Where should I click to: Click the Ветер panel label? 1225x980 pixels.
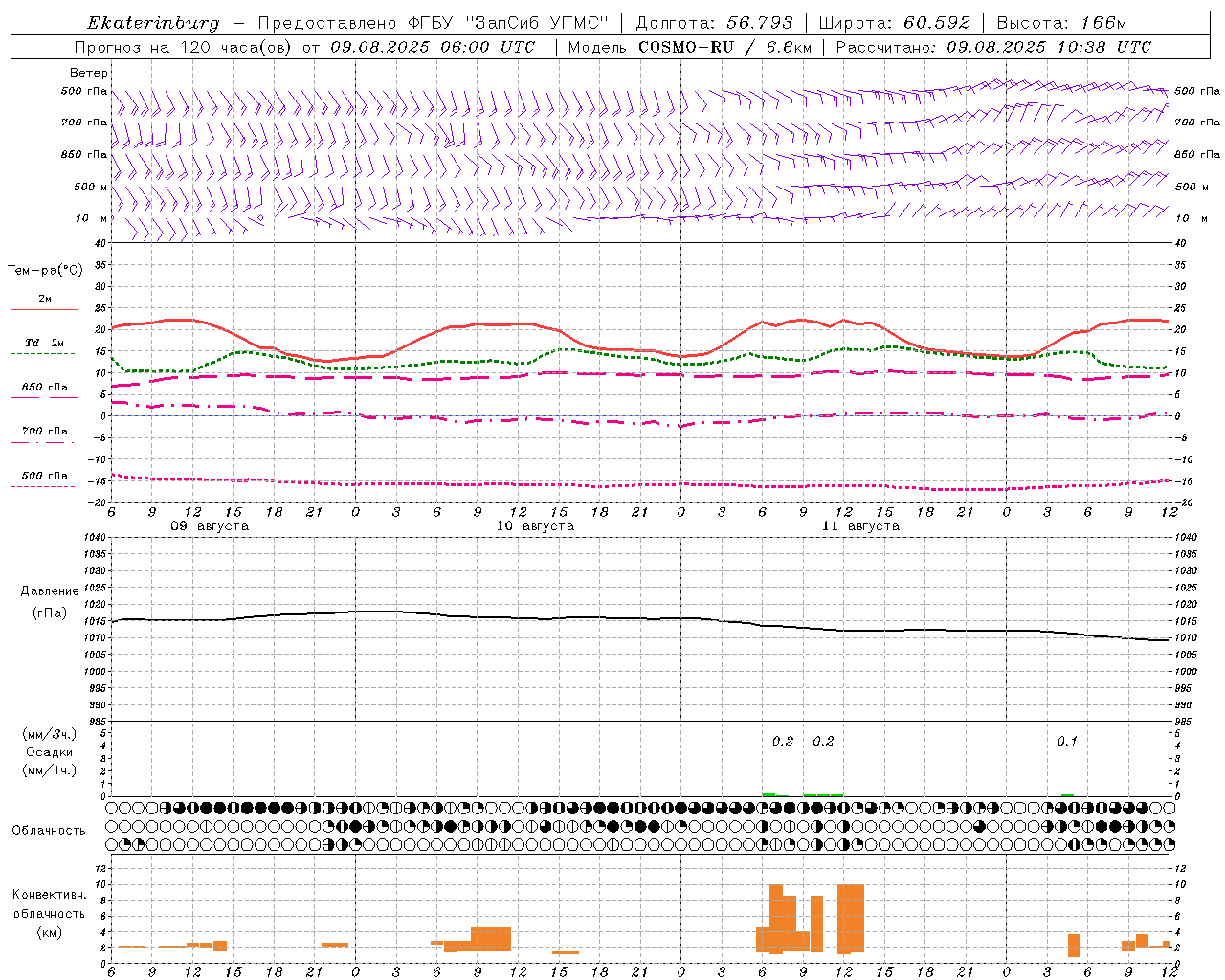tap(89, 73)
